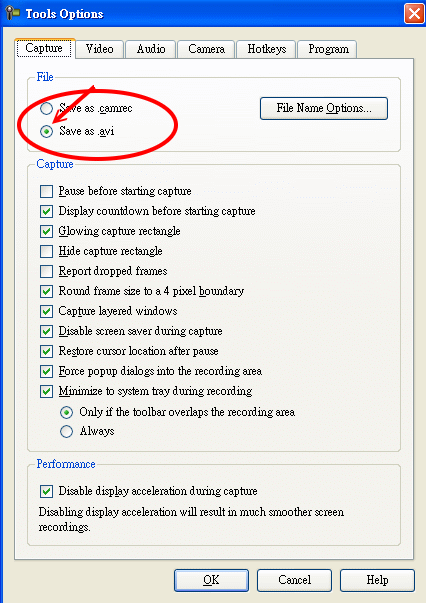
Task: Enable Hide capture rectangle option
Action: (x=47, y=251)
